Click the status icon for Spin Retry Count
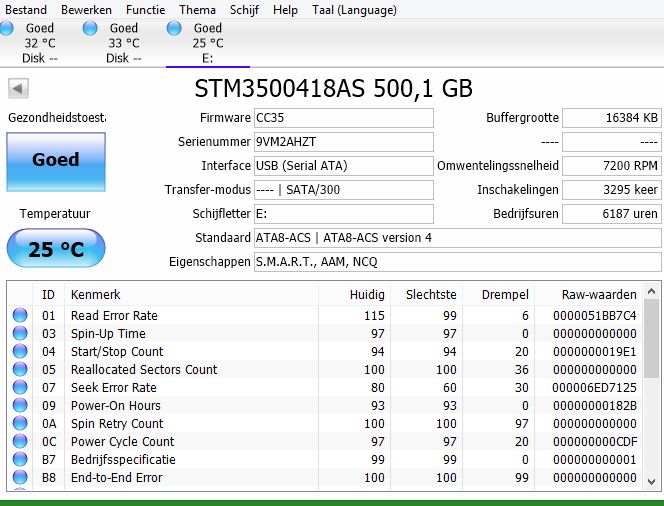 [x=20, y=423]
